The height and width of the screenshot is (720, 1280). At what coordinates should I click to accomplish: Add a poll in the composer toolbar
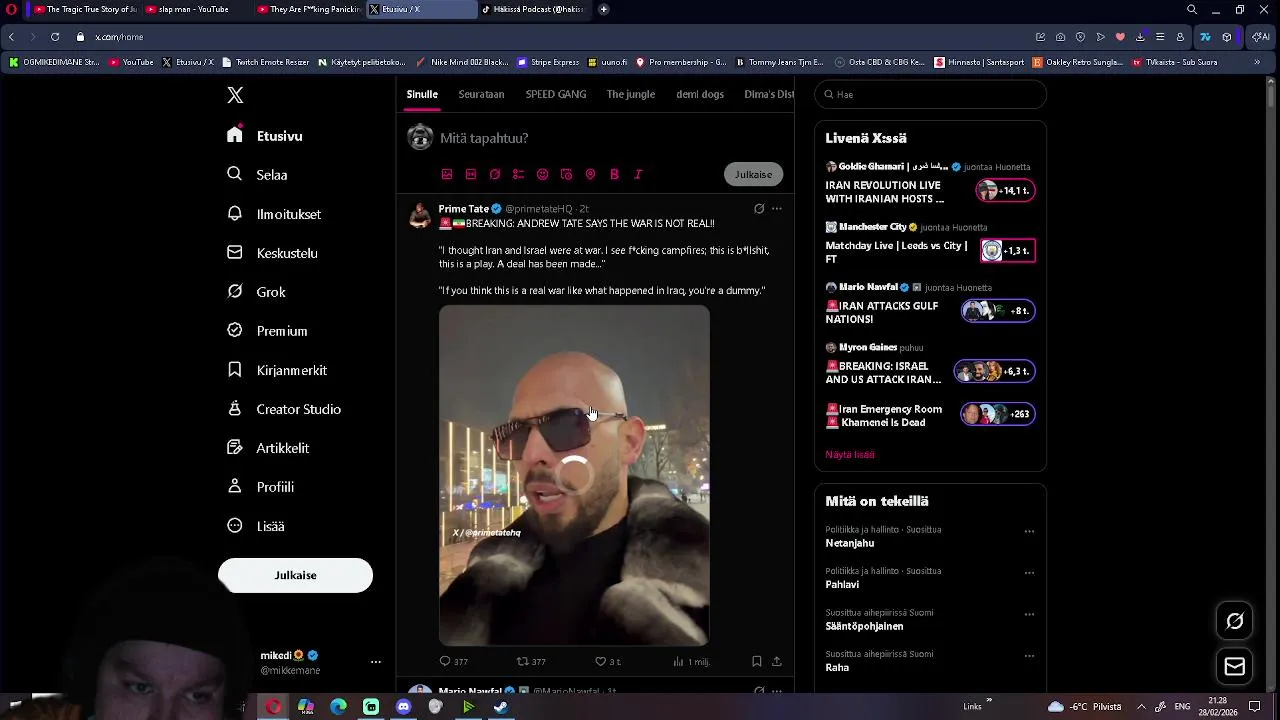click(518, 174)
